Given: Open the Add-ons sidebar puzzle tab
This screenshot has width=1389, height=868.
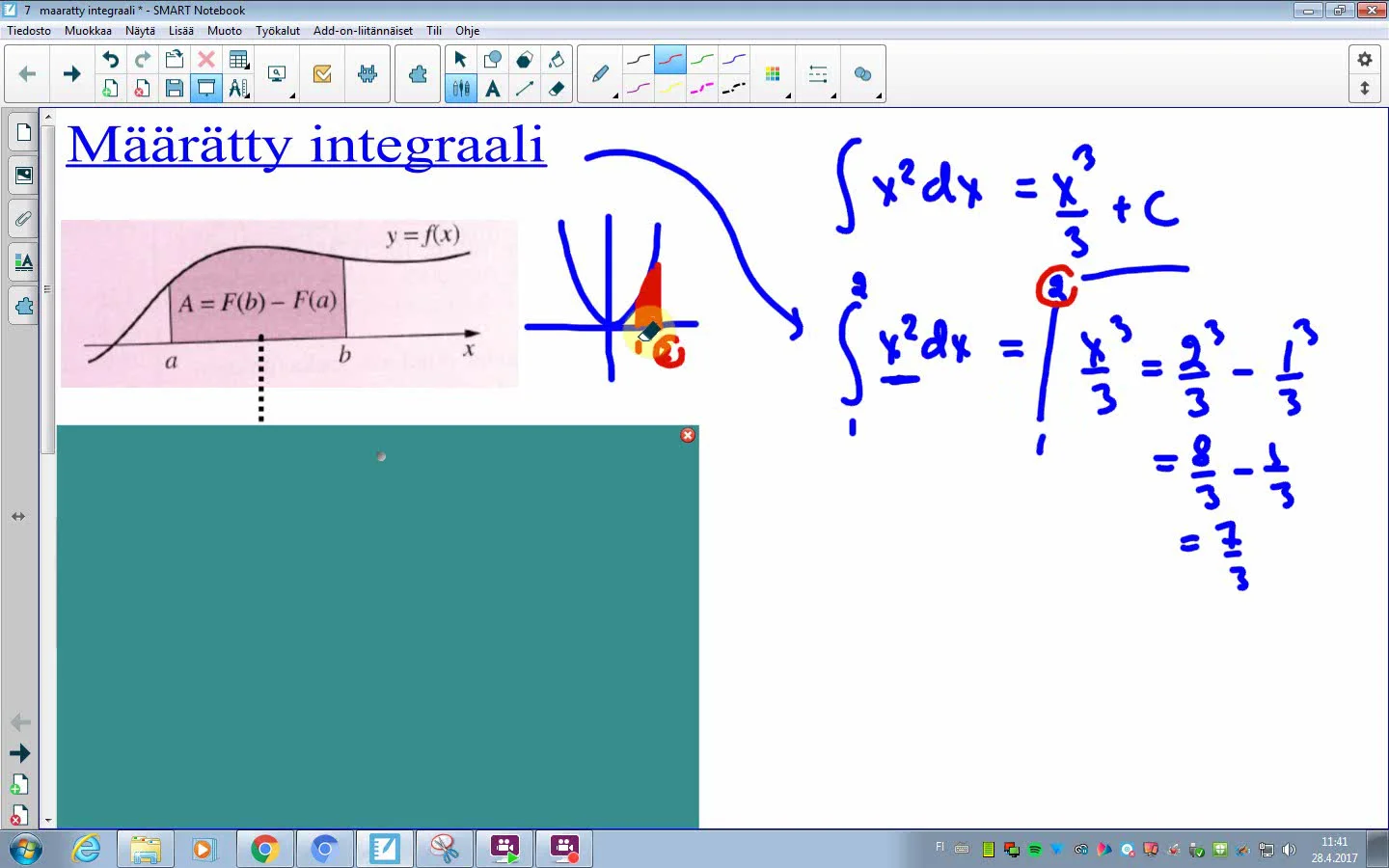Looking at the screenshot, I should [23, 306].
